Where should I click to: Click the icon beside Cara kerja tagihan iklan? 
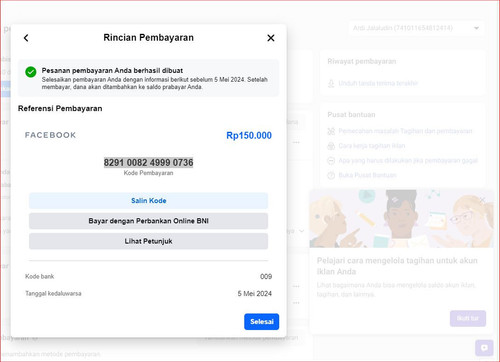(331, 146)
